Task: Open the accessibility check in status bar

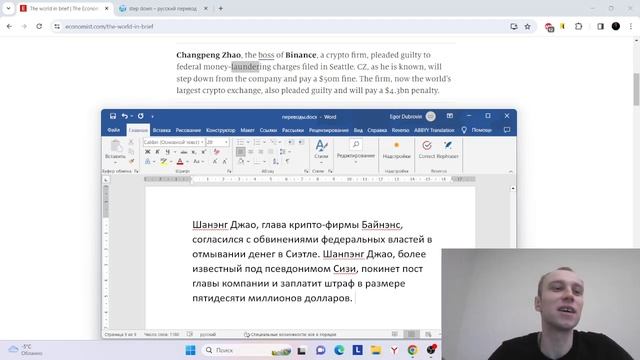Action: coord(290,334)
